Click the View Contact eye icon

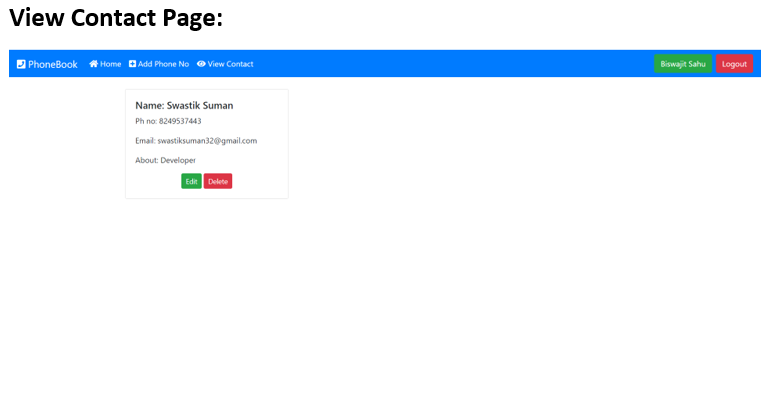[x=201, y=64]
